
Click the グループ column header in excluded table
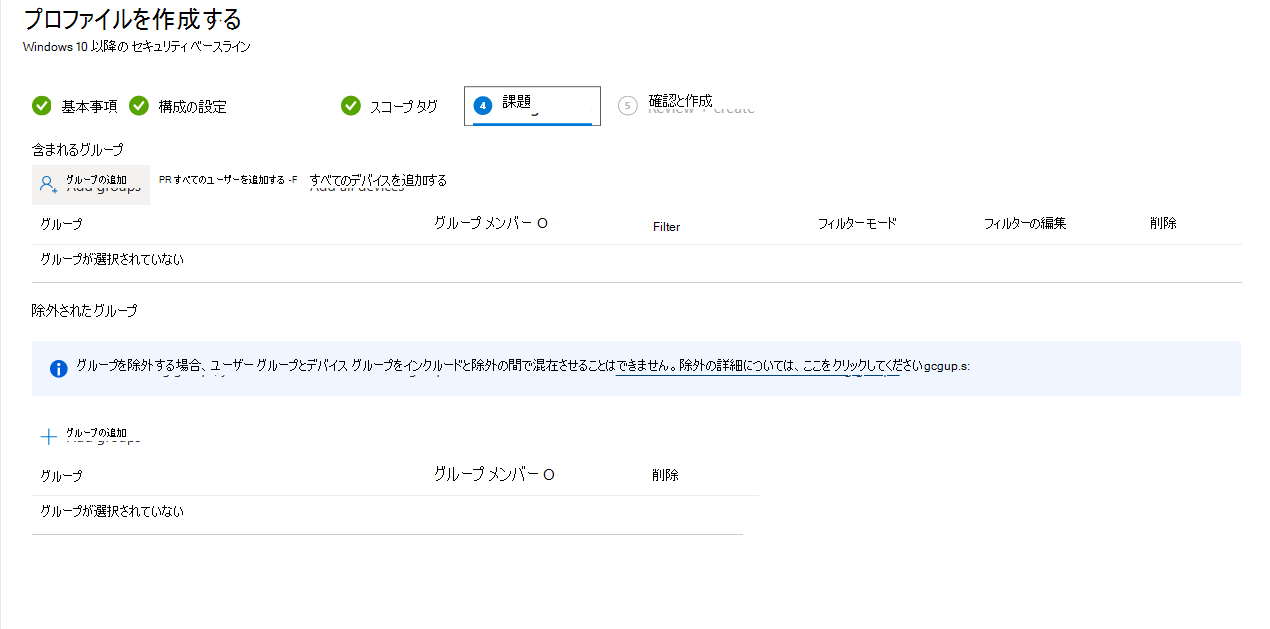[61, 476]
